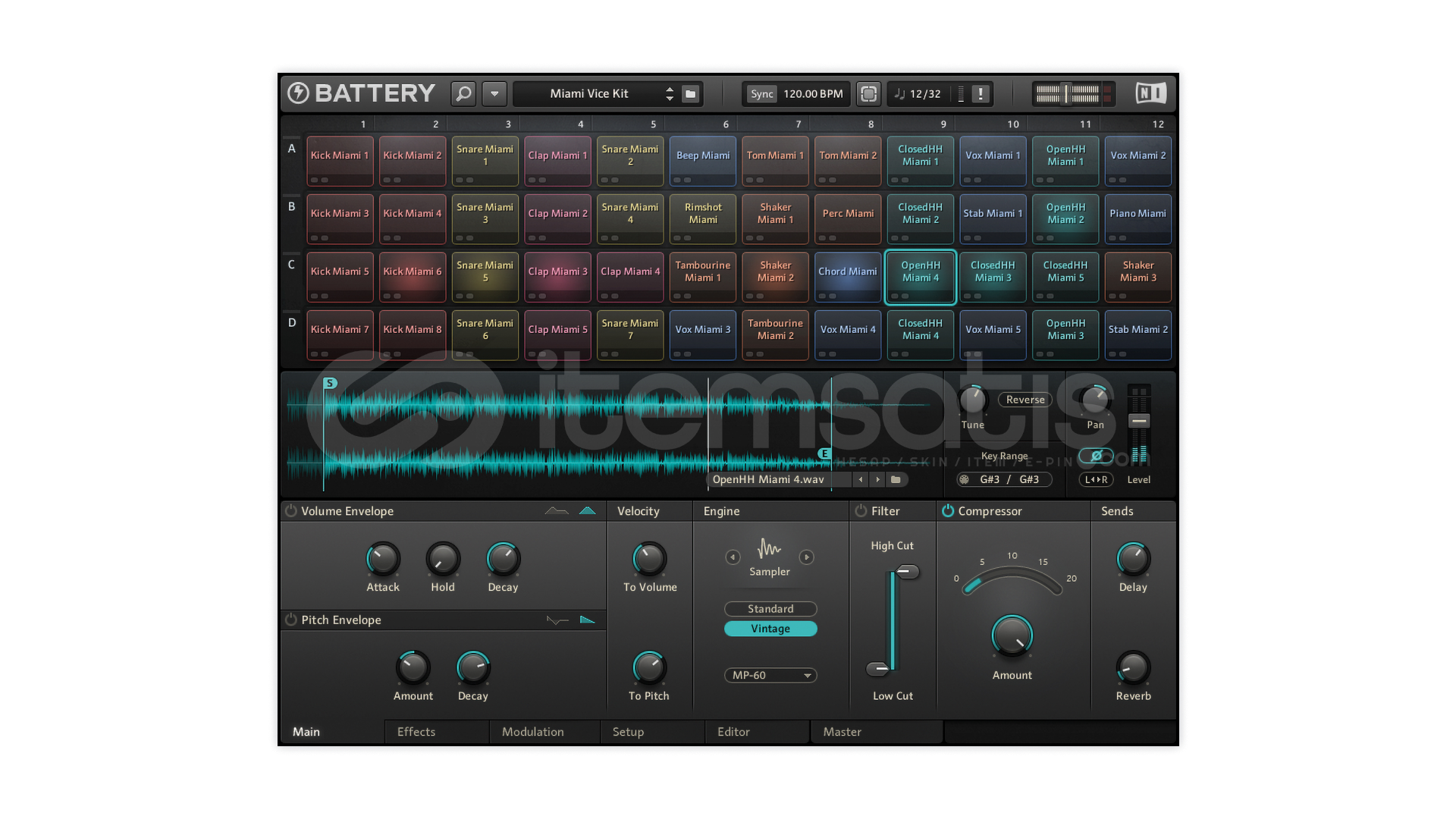Click the OpenHH Miami 4.wav filename
The height and width of the screenshot is (819, 1456).
(768, 479)
